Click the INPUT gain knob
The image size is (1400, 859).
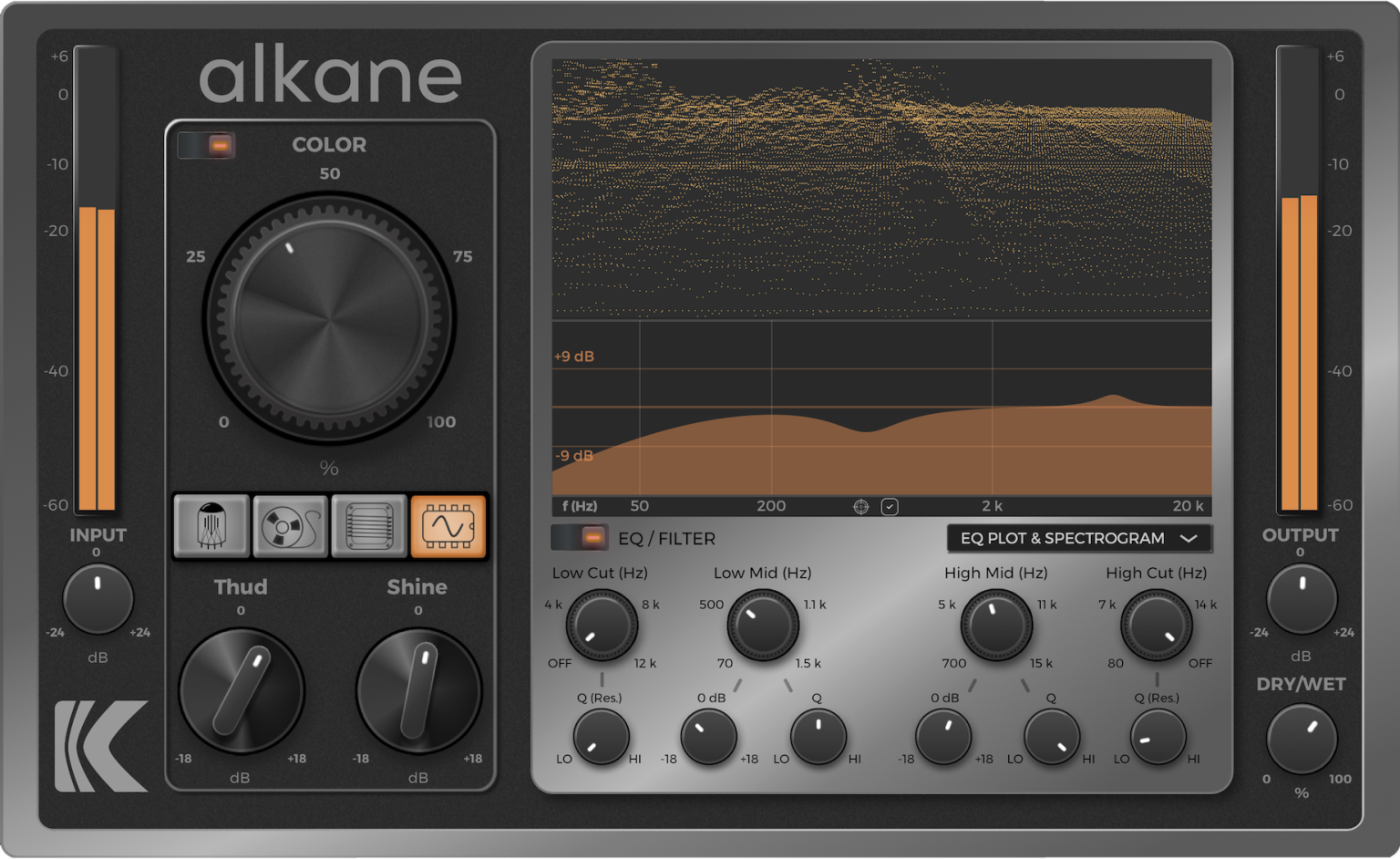(98, 599)
